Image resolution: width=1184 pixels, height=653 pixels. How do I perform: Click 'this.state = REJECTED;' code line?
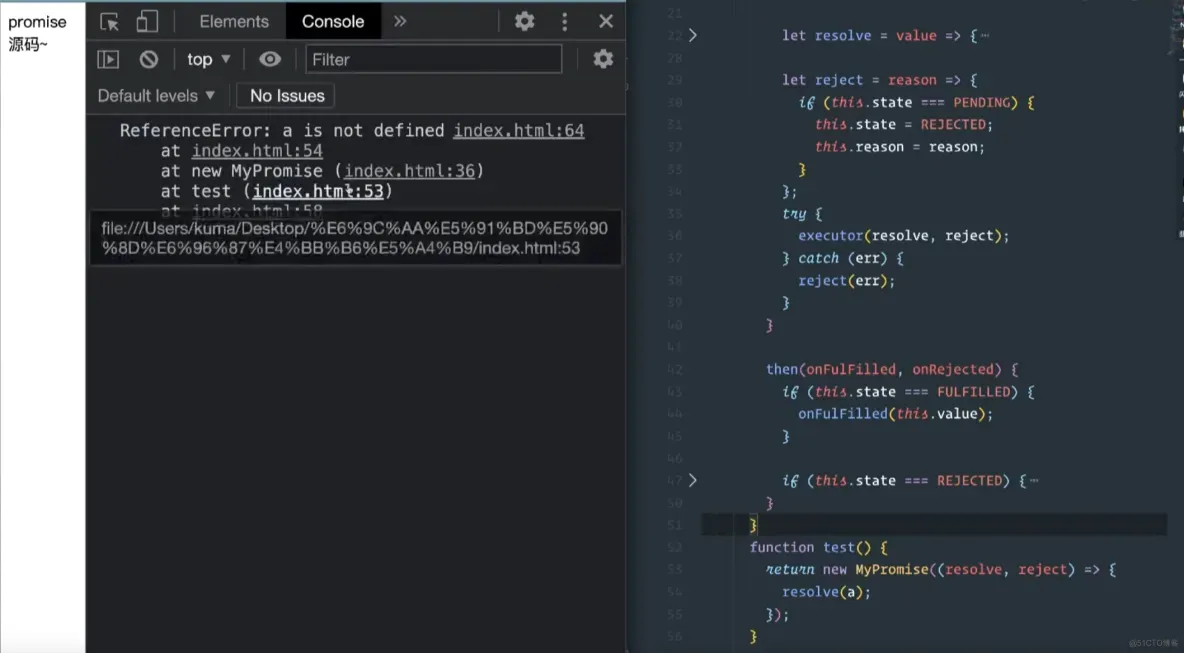coord(904,125)
